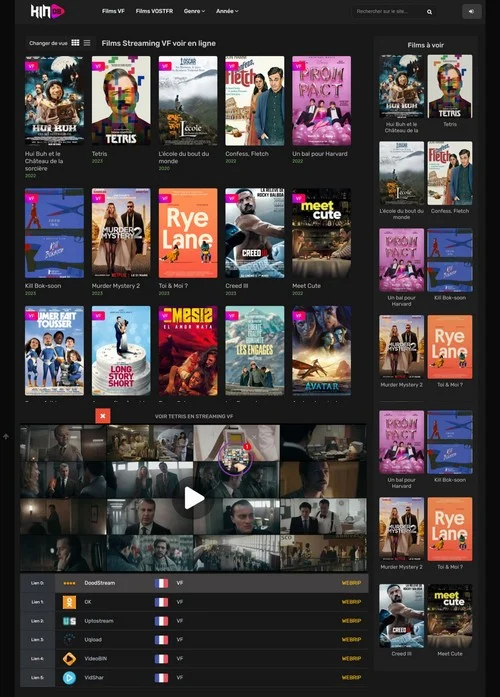This screenshot has width=500, height=697.
Task: Expand the Genre dropdown menu
Action: click(x=194, y=11)
